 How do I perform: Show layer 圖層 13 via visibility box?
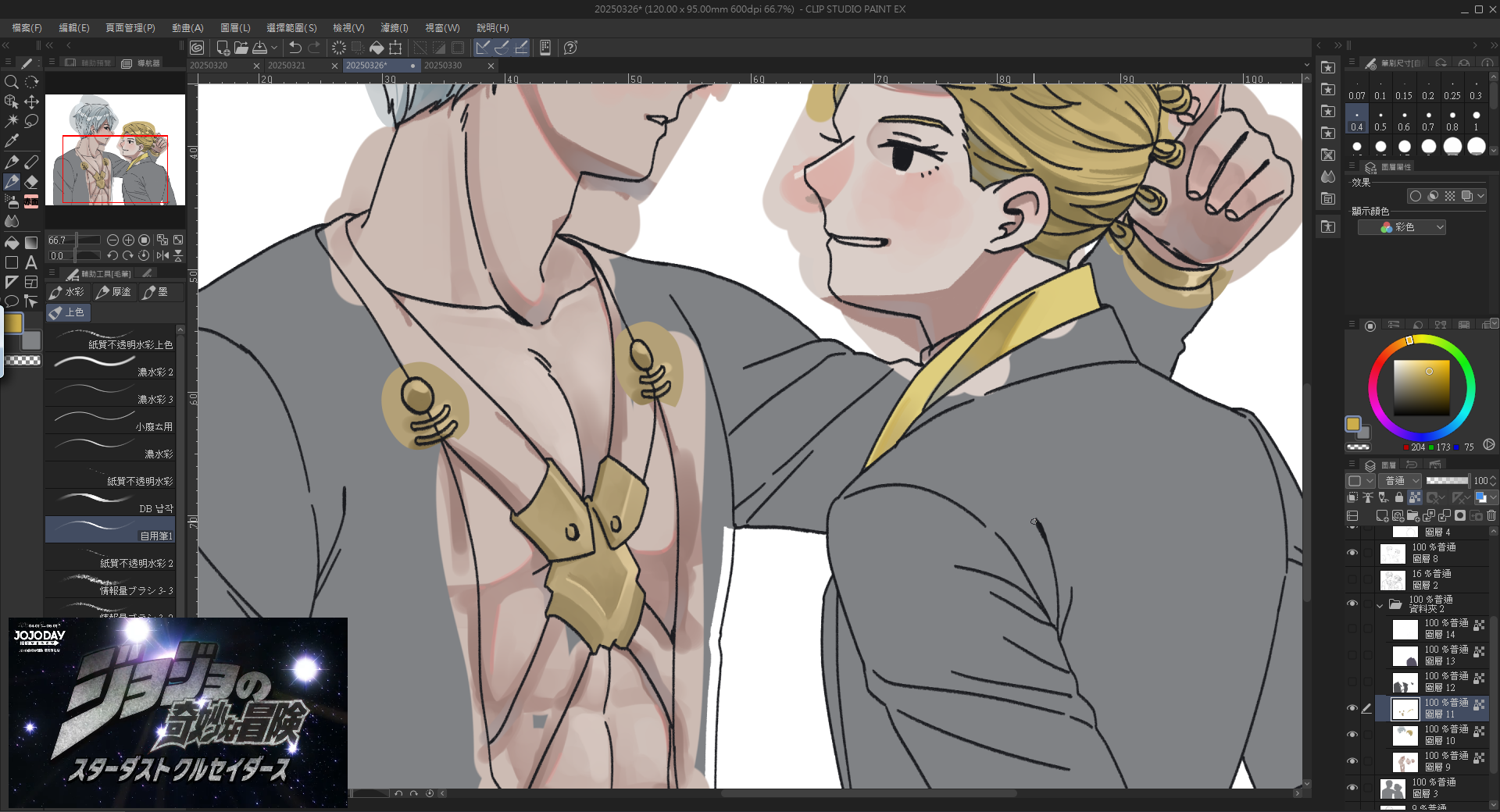click(1352, 655)
